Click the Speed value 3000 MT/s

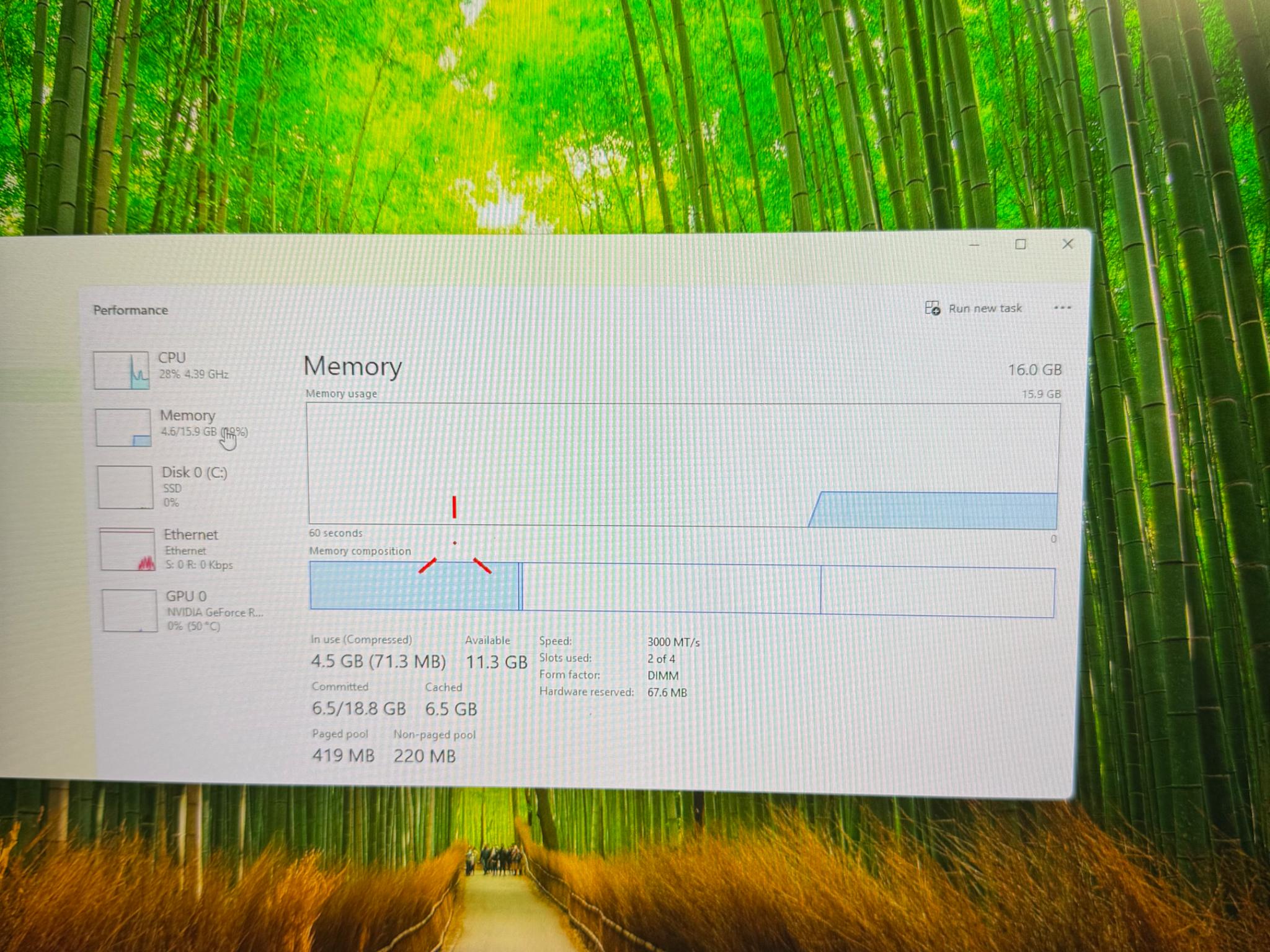click(x=673, y=642)
